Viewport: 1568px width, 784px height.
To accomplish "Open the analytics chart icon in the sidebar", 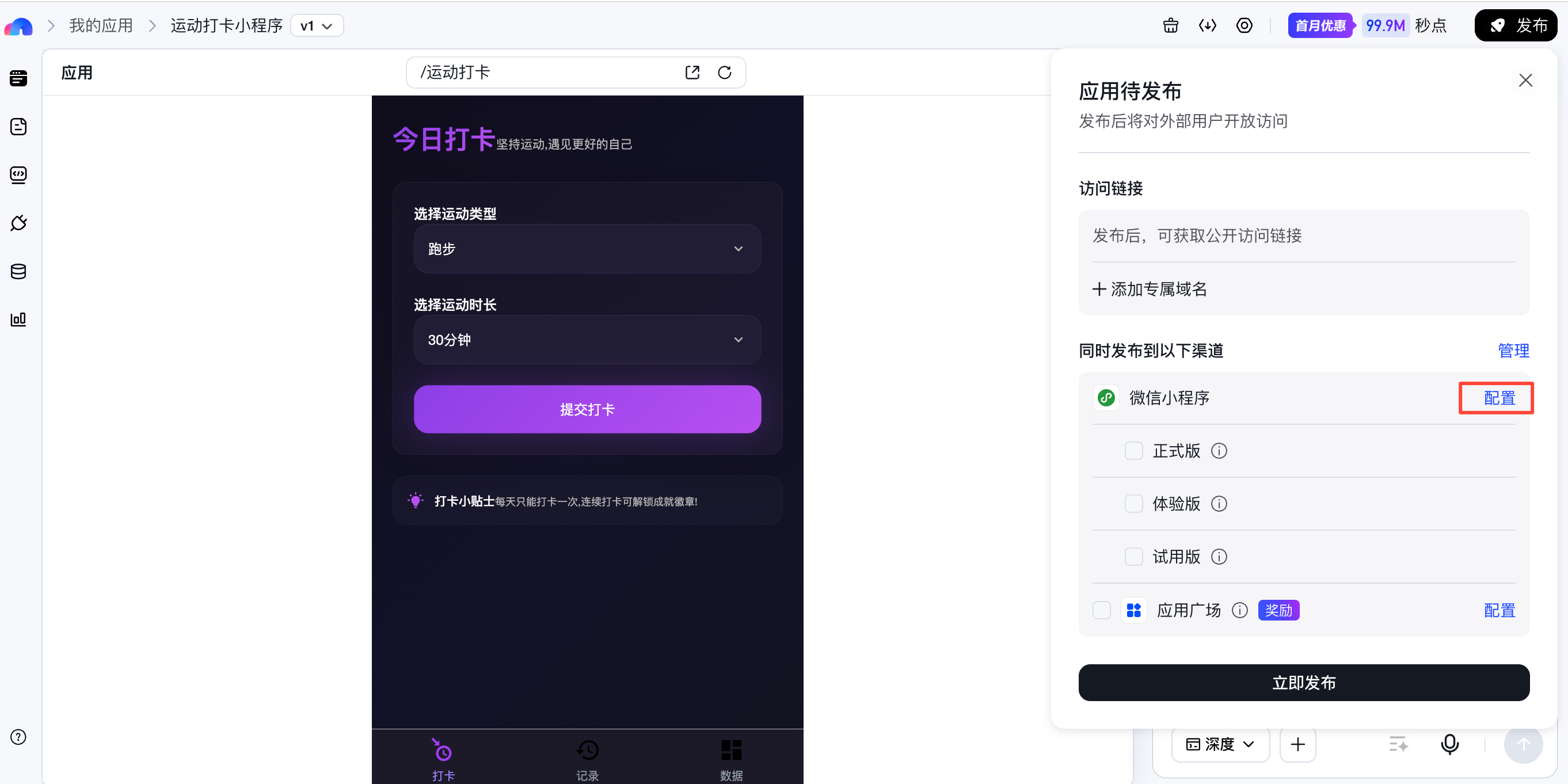I will [18, 319].
